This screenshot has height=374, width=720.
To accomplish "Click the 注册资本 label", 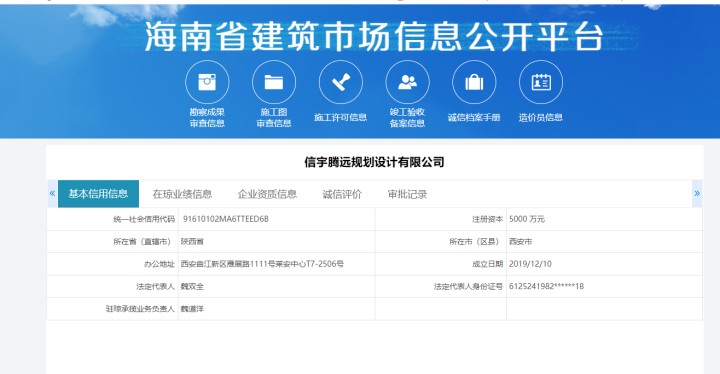I will pyautogui.click(x=488, y=219).
